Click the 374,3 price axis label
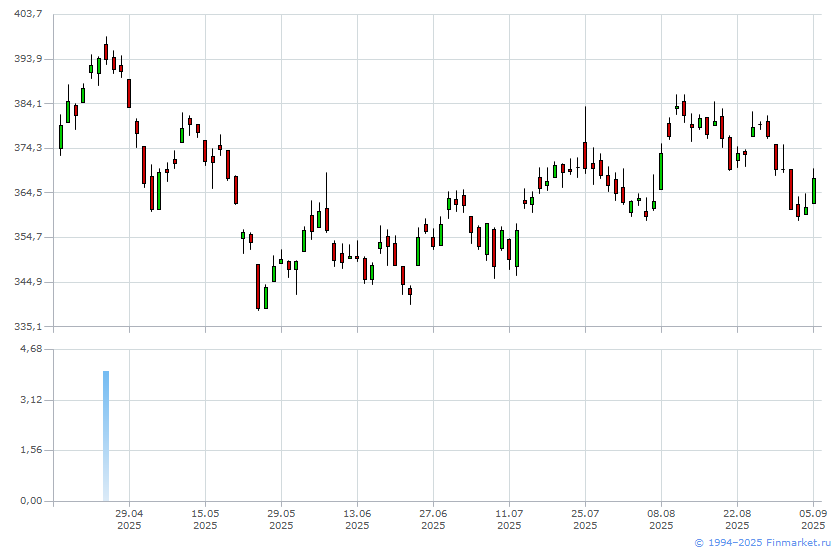The image size is (840, 550). pos(28,148)
